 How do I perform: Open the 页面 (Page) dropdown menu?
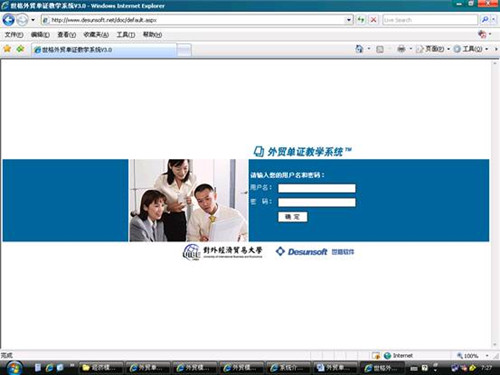[433, 49]
